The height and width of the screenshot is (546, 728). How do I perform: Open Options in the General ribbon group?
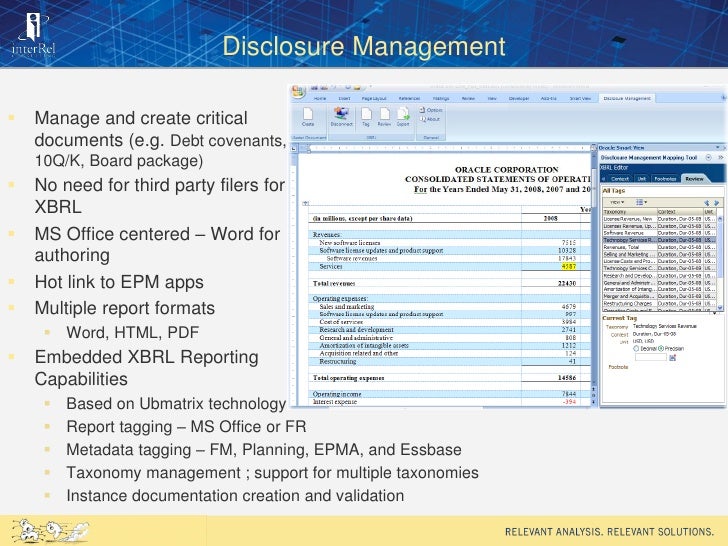pyautogui.click(x=431, y=110)
